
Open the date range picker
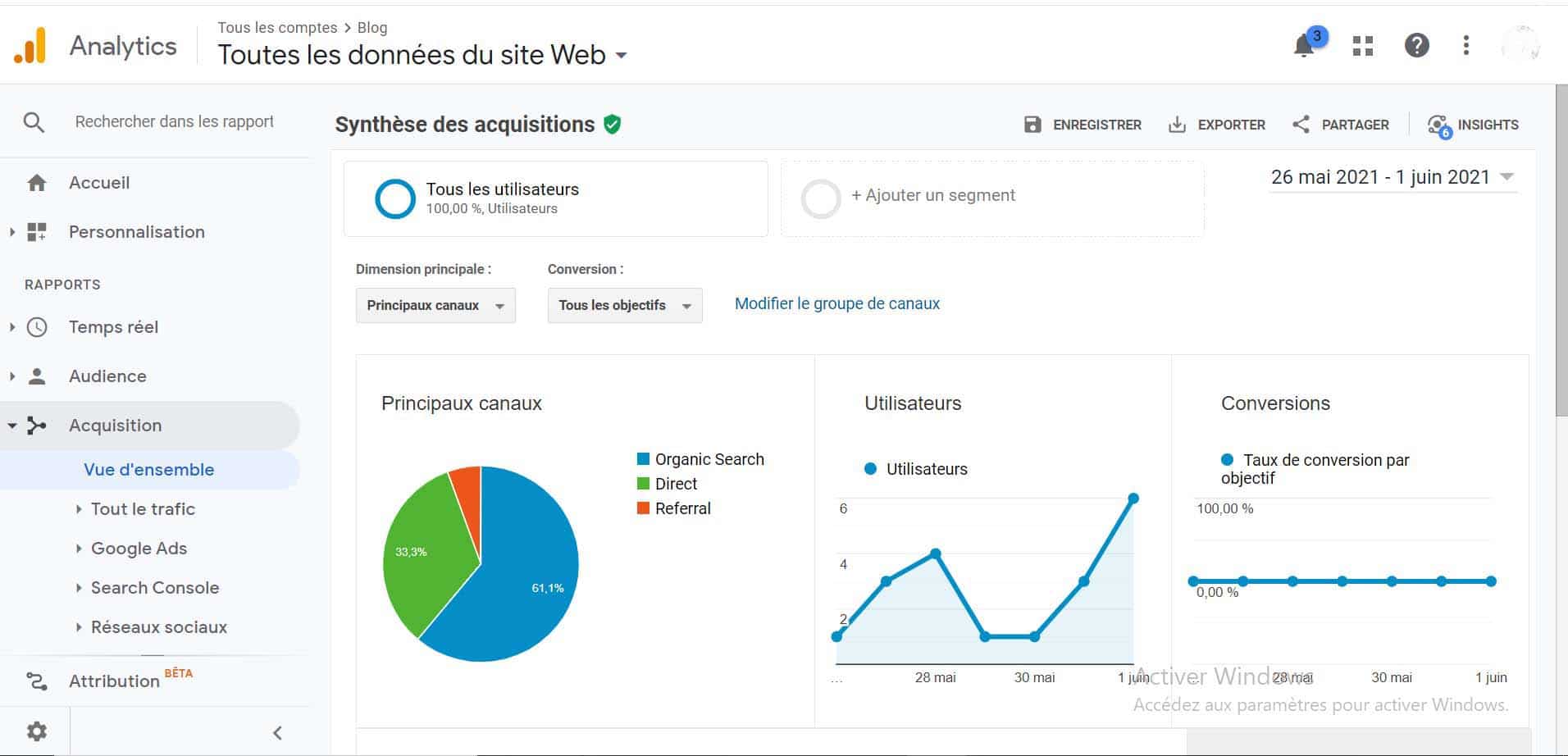pyautogui.click(x=1393, y=177)
